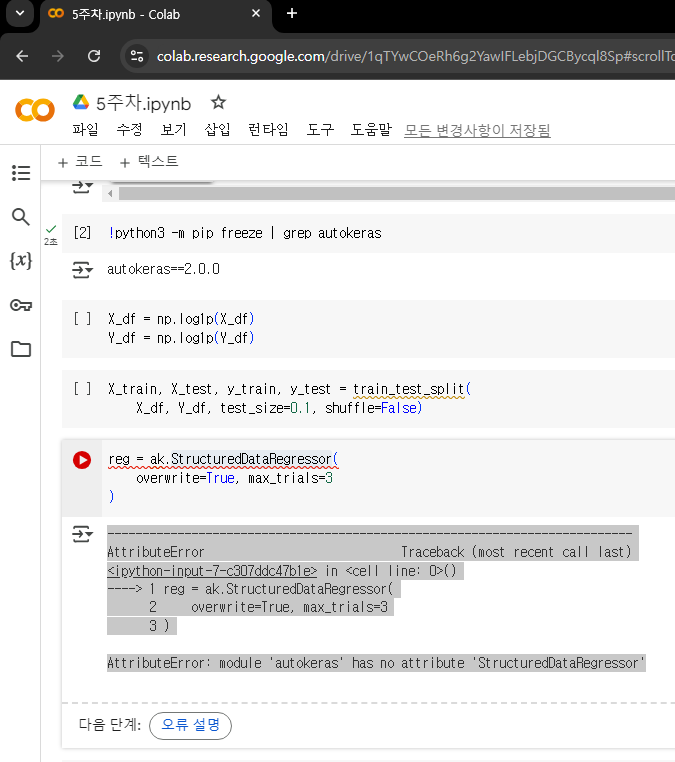675x762 pixels.
Task: Open the variables {x} panel
Action: 21,261
